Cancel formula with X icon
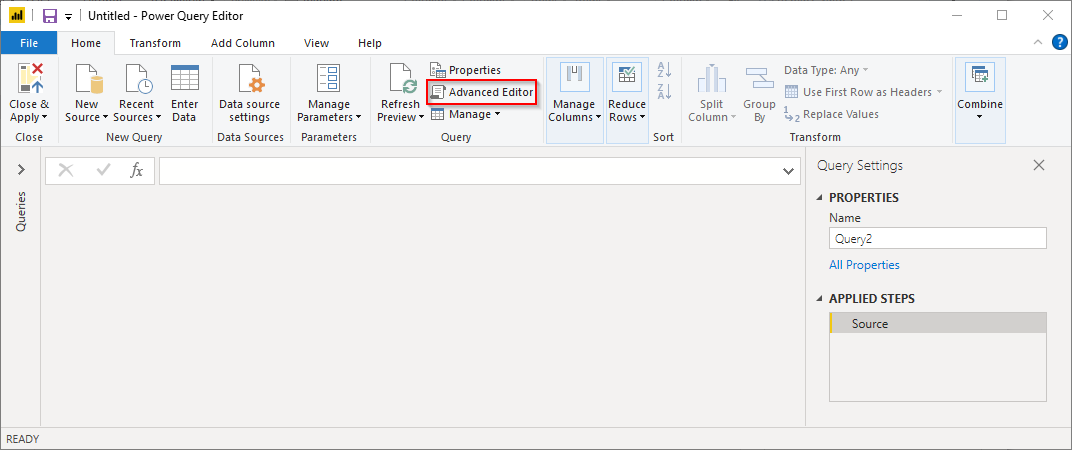Screen dimensions: 1072x450 66,170
